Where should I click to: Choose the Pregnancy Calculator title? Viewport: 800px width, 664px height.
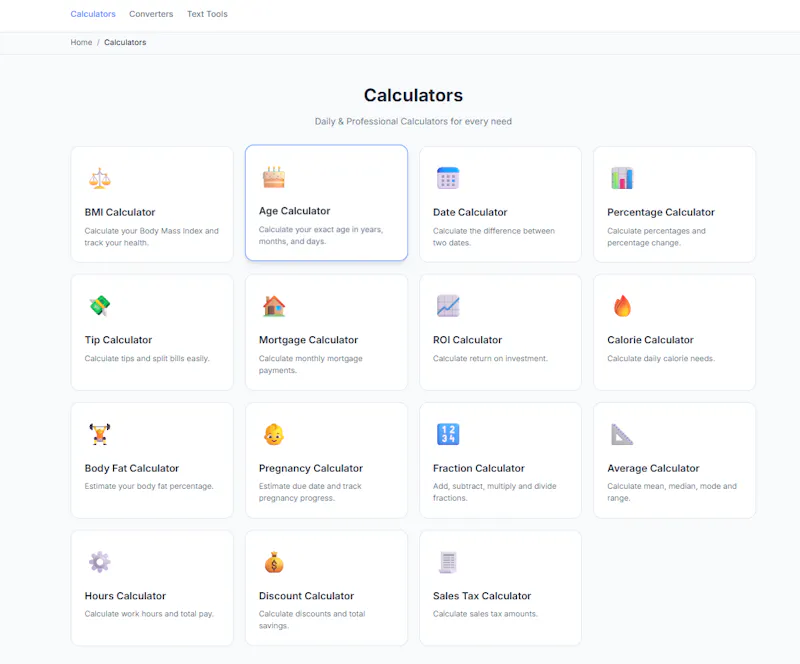[311, 468]
